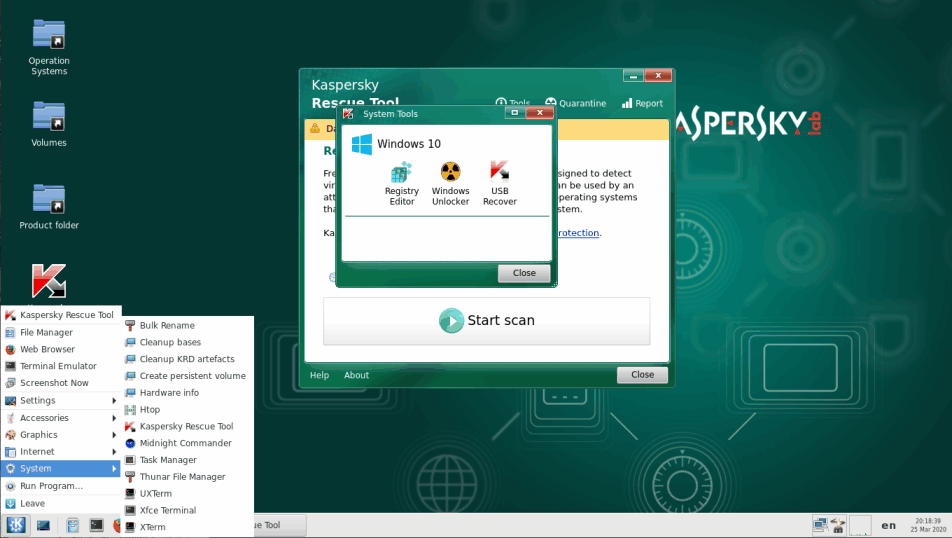Open the Operation Systems desktop folder
952x538 pixels.
(x=49, y=47)
